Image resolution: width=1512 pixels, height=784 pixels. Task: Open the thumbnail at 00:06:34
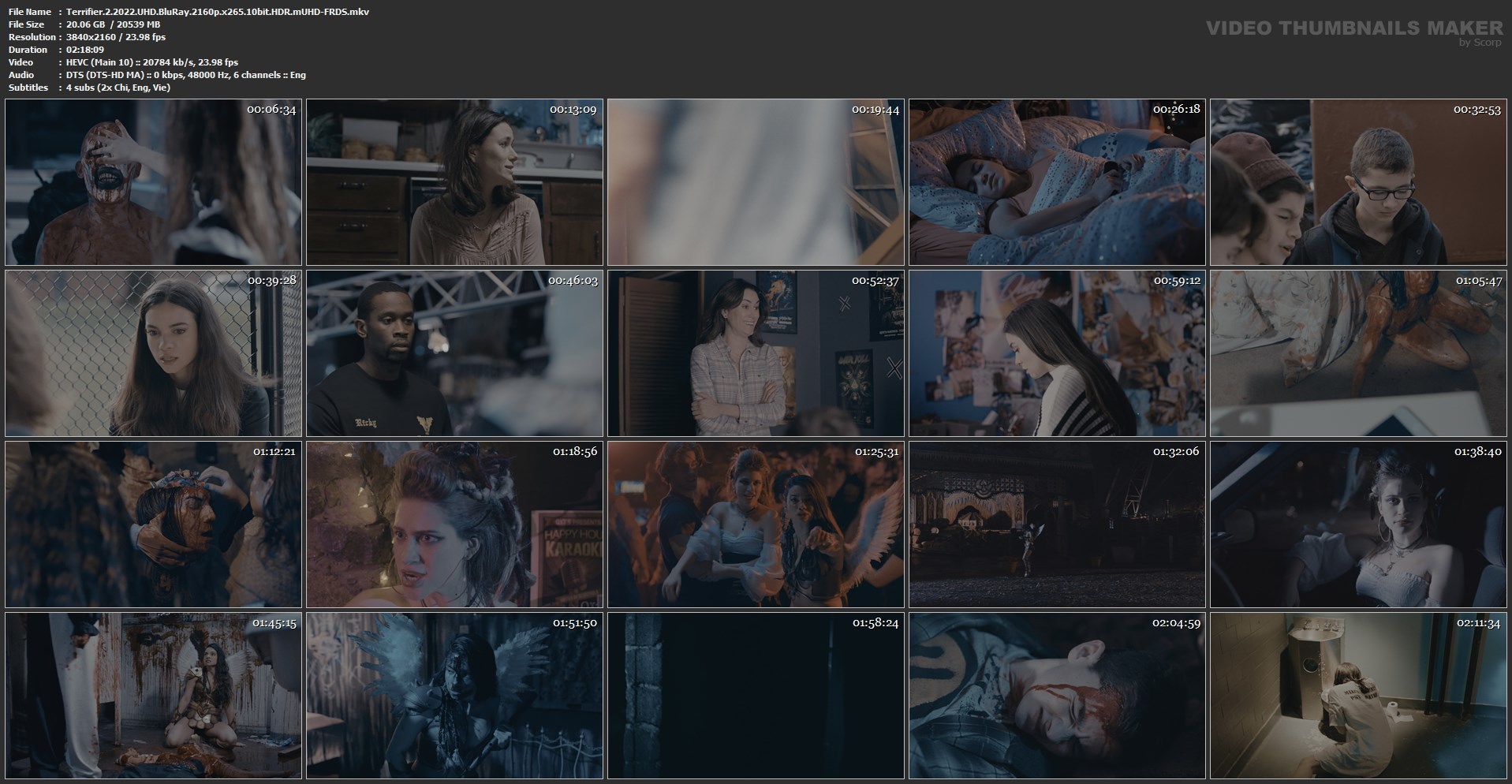click(154, 182)
